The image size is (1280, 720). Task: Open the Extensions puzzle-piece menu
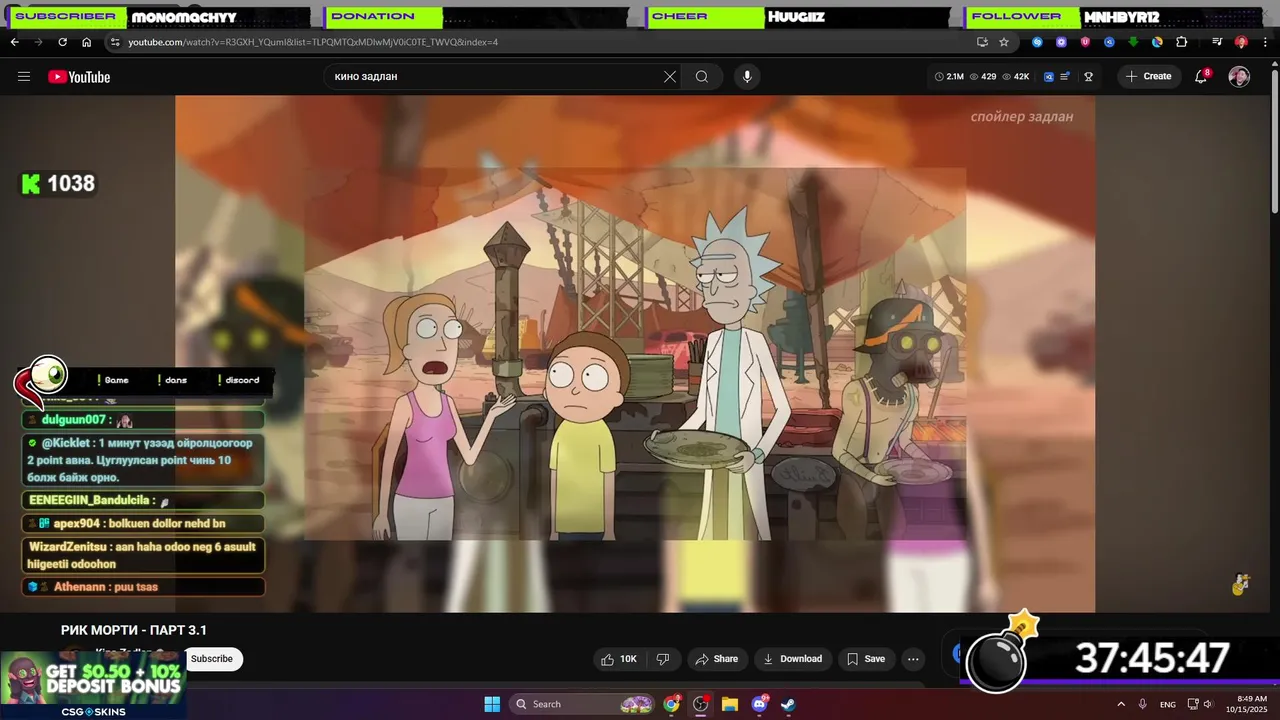[1182, 42]
